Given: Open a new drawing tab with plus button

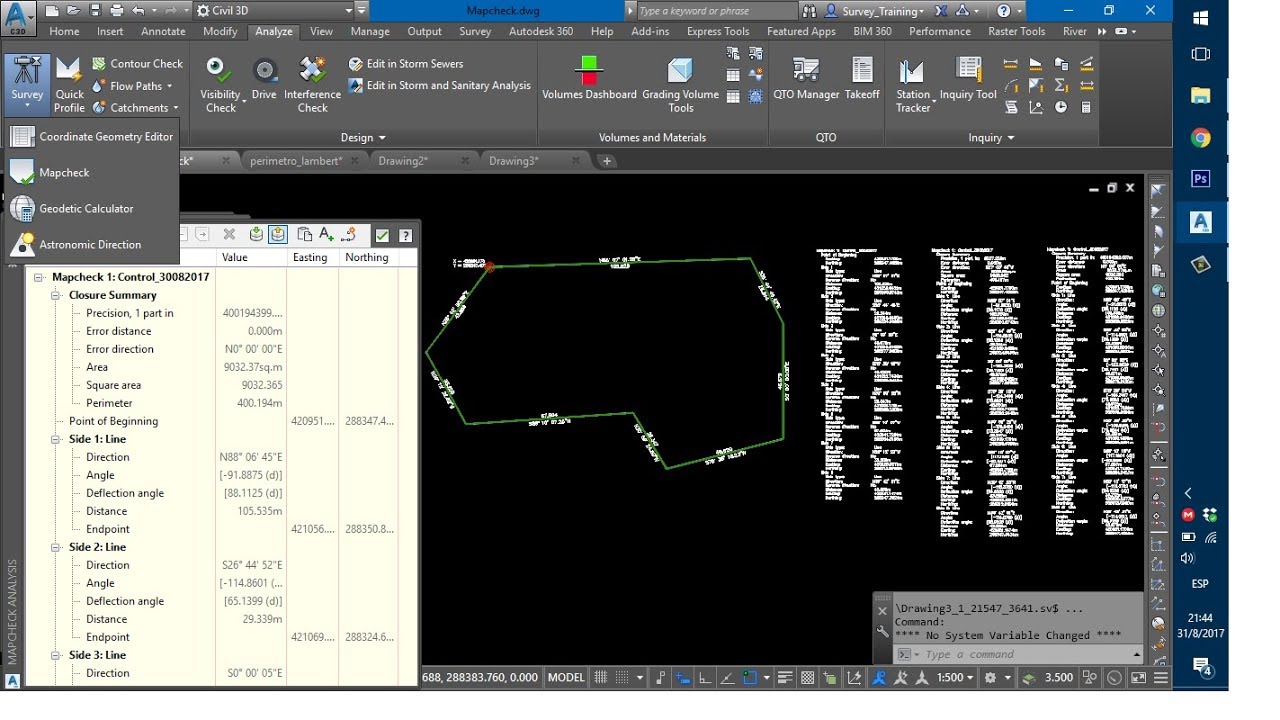Looking at the screenshot, I should point(606,161).
